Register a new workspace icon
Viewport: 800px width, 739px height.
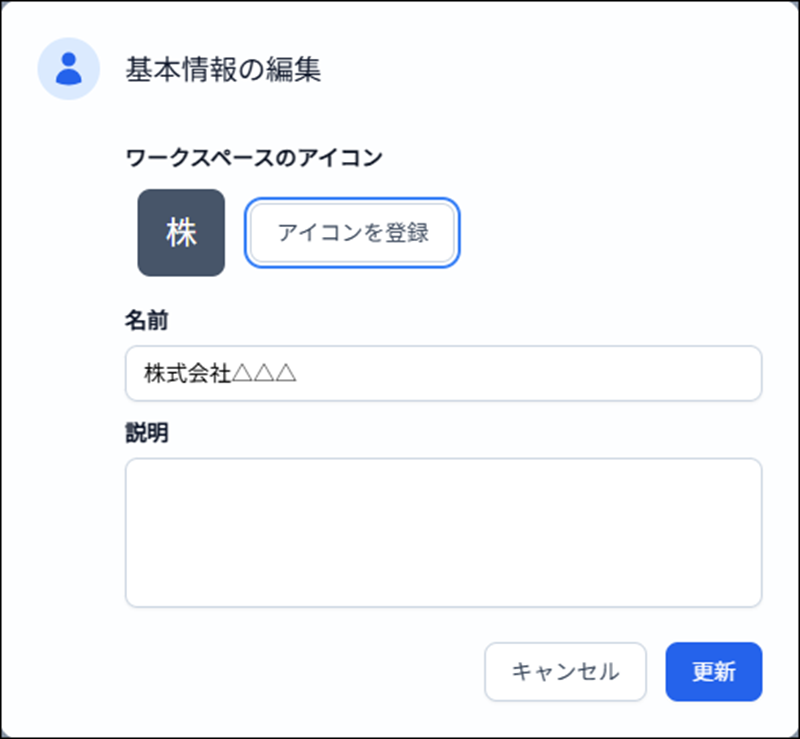click(x=352, y=233)
